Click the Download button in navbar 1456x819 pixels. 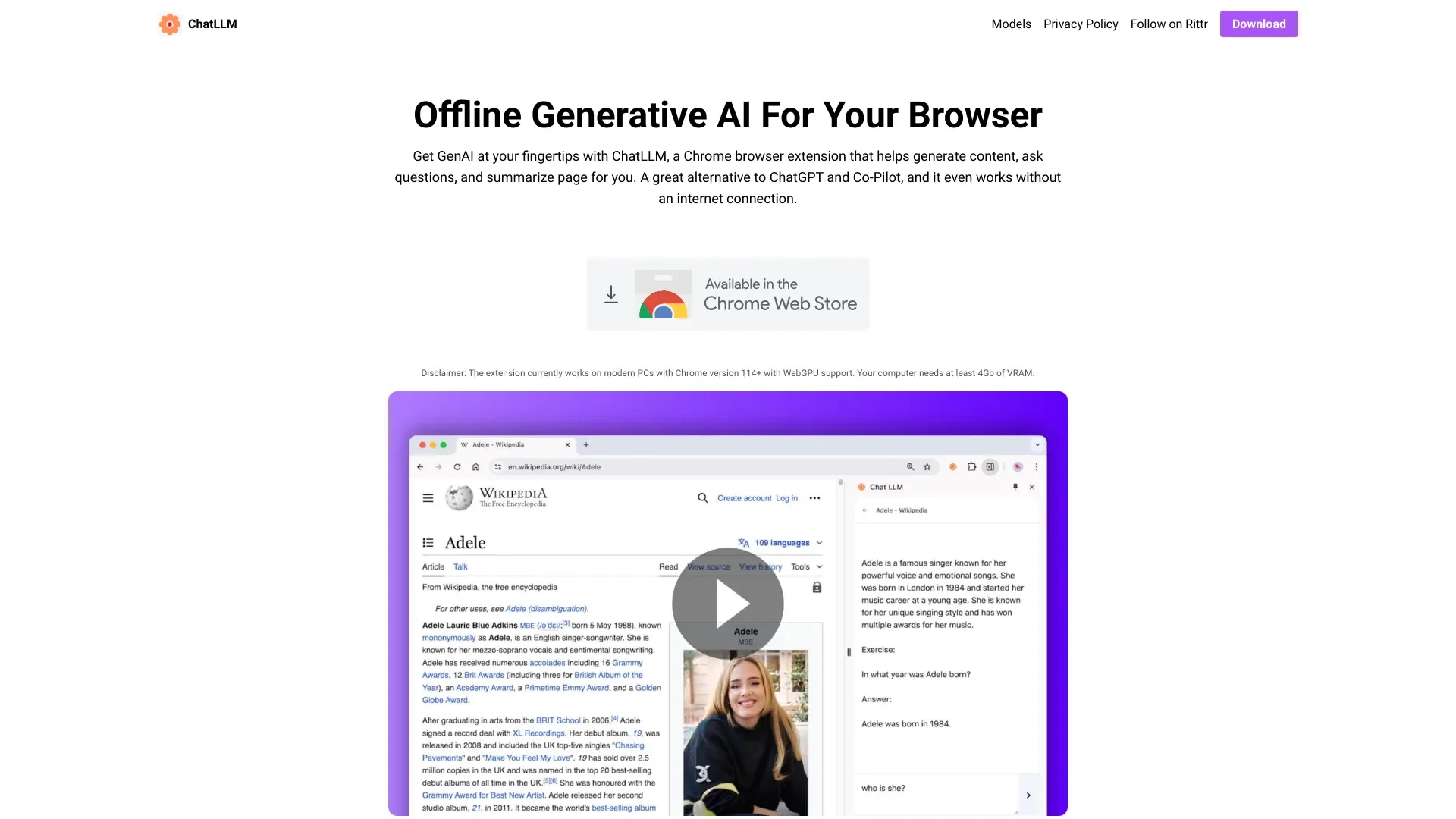1258,24
